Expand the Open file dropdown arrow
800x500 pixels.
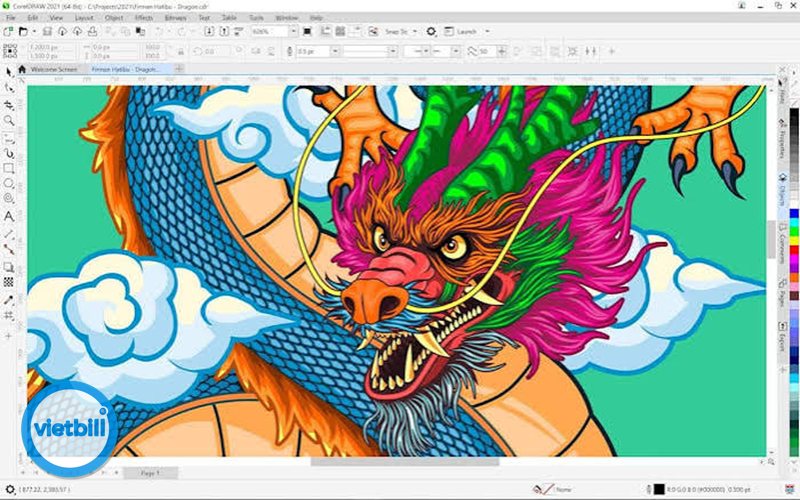34,32
